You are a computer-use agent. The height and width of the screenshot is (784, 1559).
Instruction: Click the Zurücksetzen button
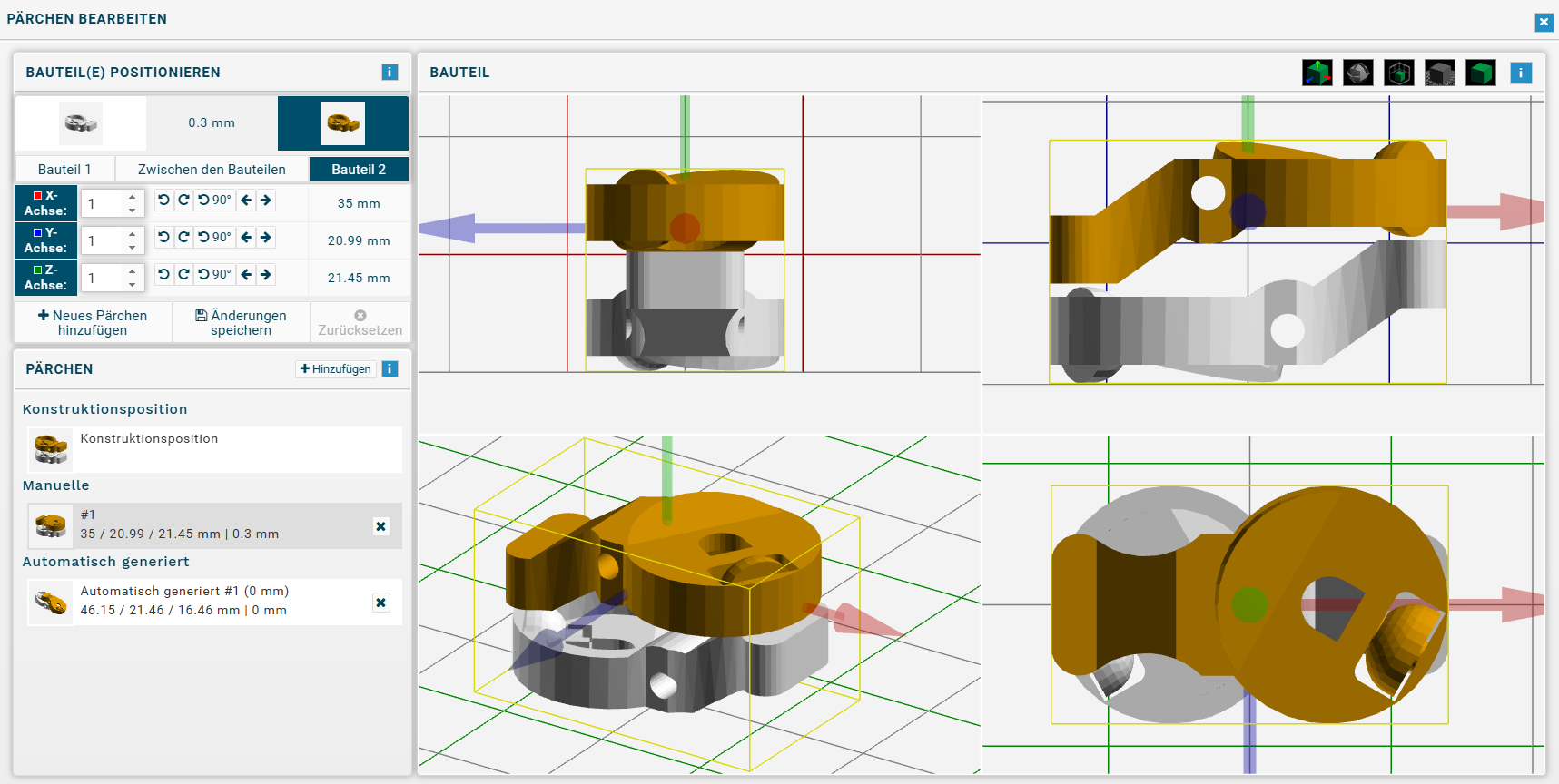(360, 322)
